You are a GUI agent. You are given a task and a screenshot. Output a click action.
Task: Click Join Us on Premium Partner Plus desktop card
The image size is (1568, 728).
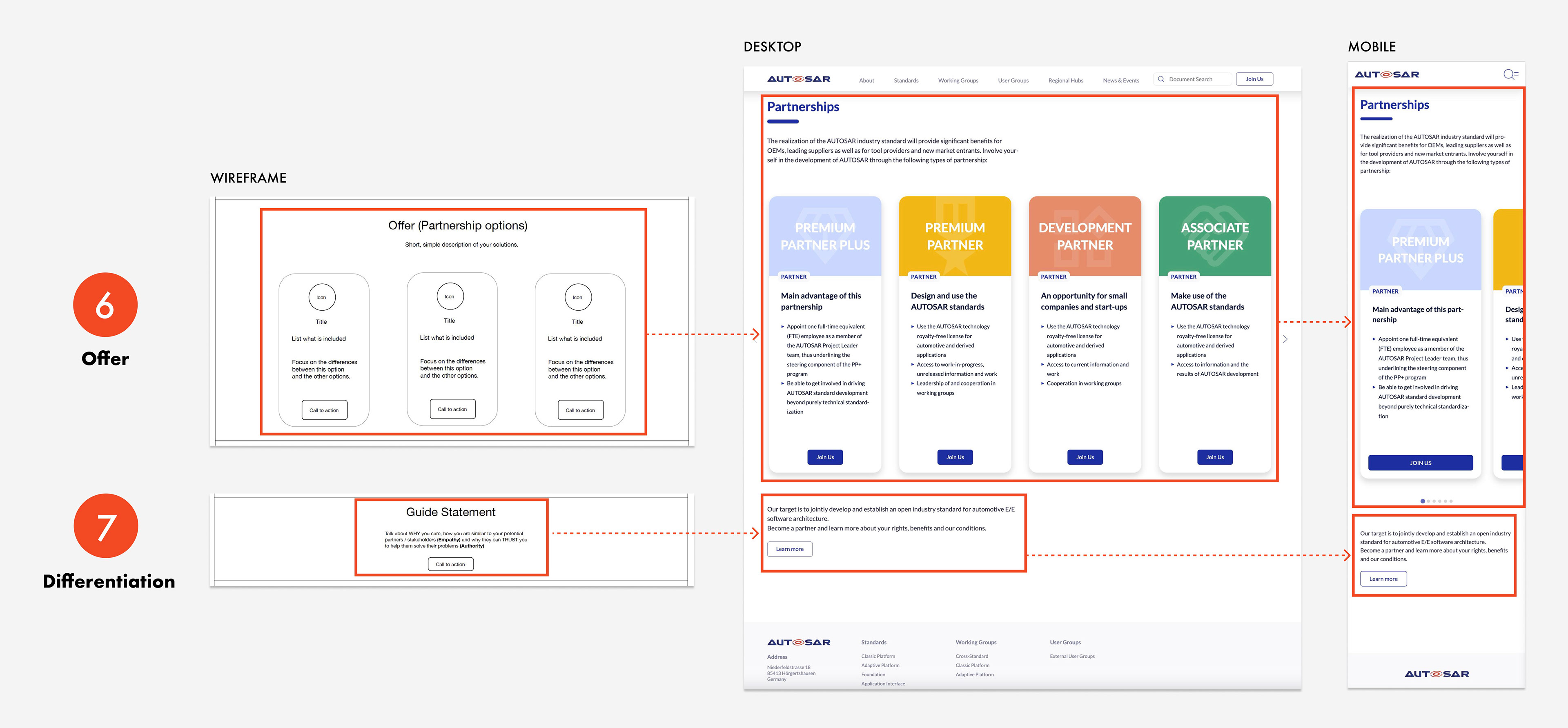point(825,457)
